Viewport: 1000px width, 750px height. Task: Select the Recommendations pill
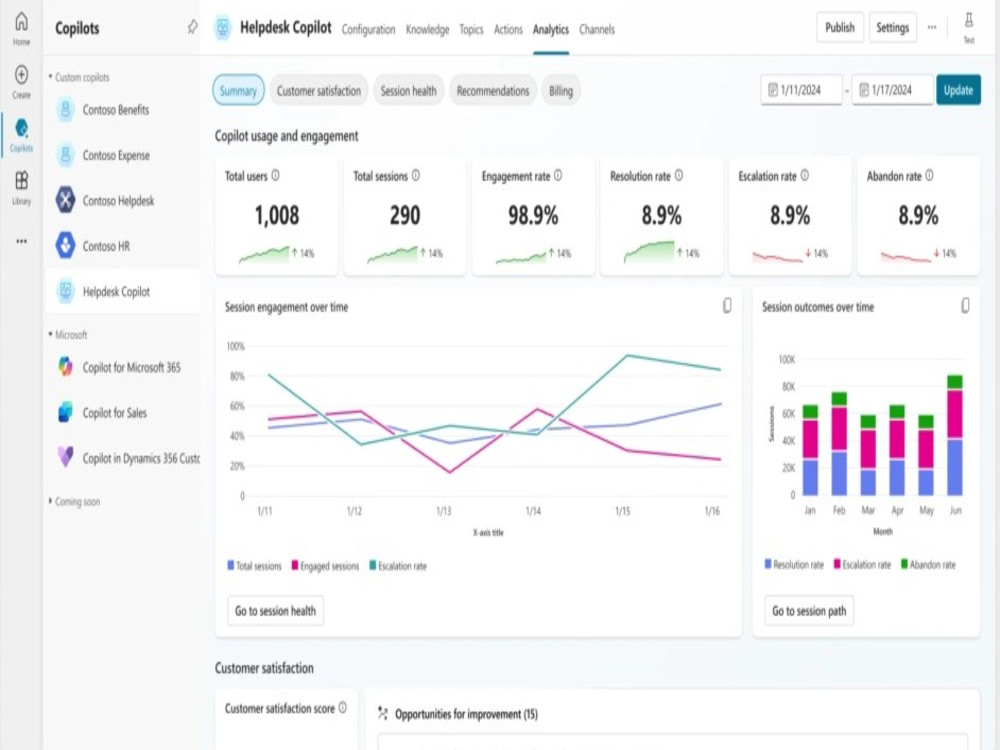493,91
